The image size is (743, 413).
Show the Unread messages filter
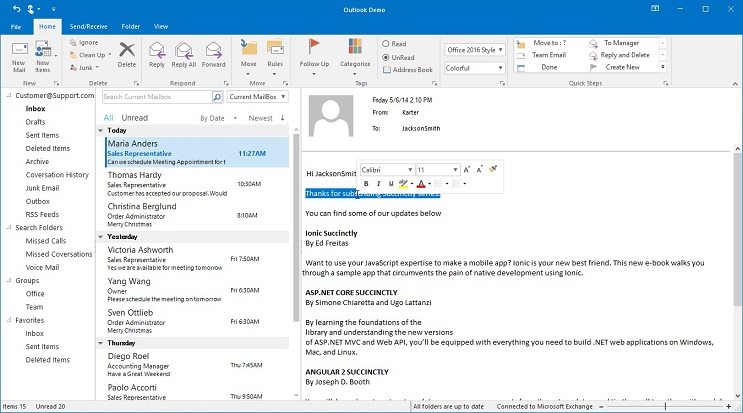coord(135,118)
